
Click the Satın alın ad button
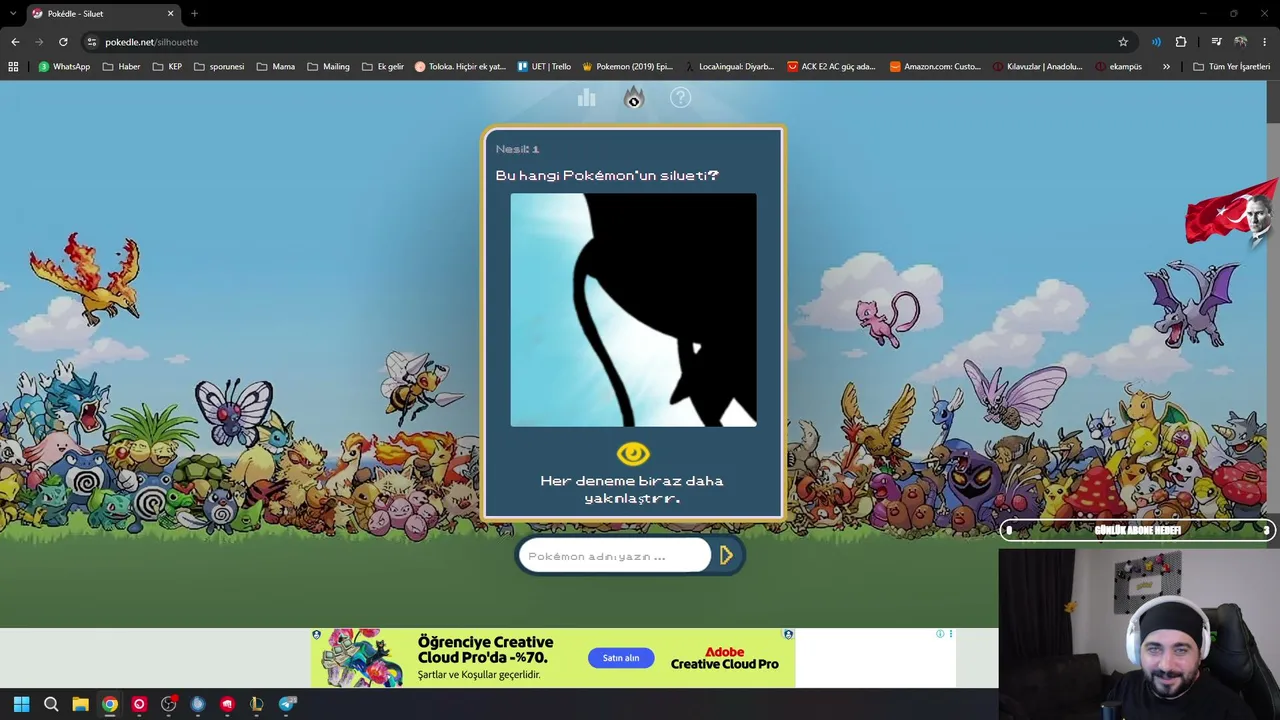[620, 658]
